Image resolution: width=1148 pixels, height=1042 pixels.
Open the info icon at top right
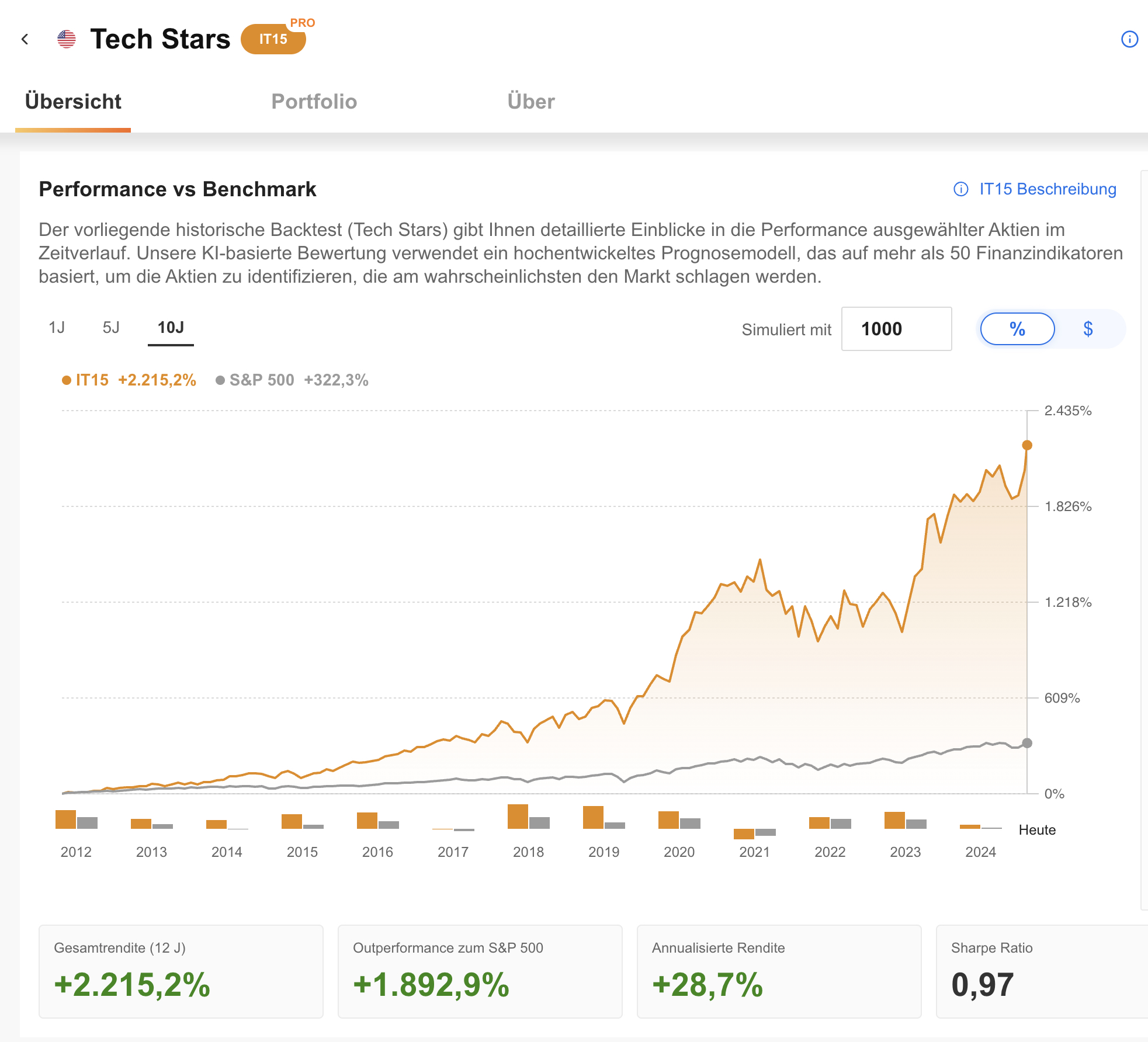1129,39
